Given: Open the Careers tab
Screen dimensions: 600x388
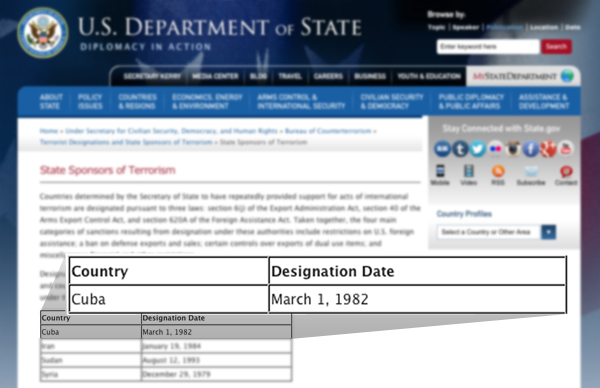Looking at the screenshot, I should (328, 76).
